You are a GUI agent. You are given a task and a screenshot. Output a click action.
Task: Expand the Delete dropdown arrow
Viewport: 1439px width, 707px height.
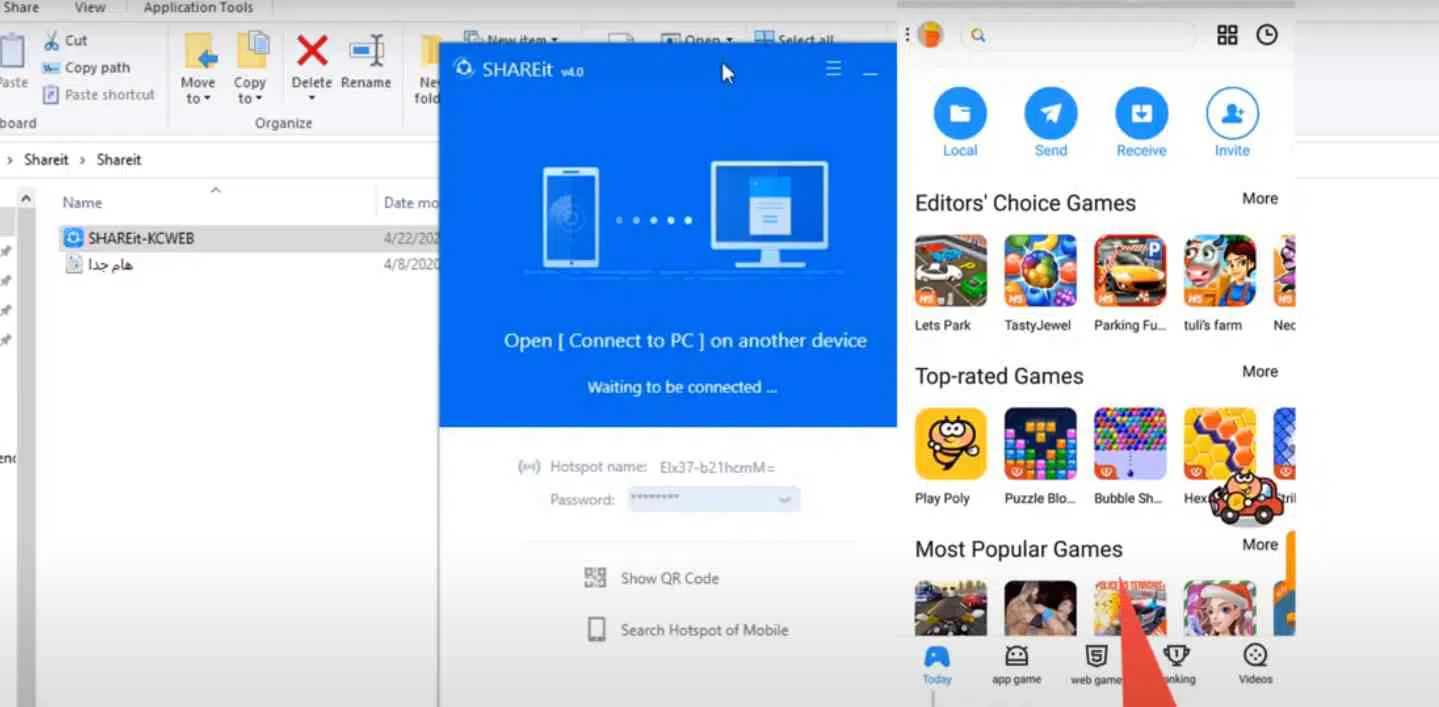pos(312,98)
